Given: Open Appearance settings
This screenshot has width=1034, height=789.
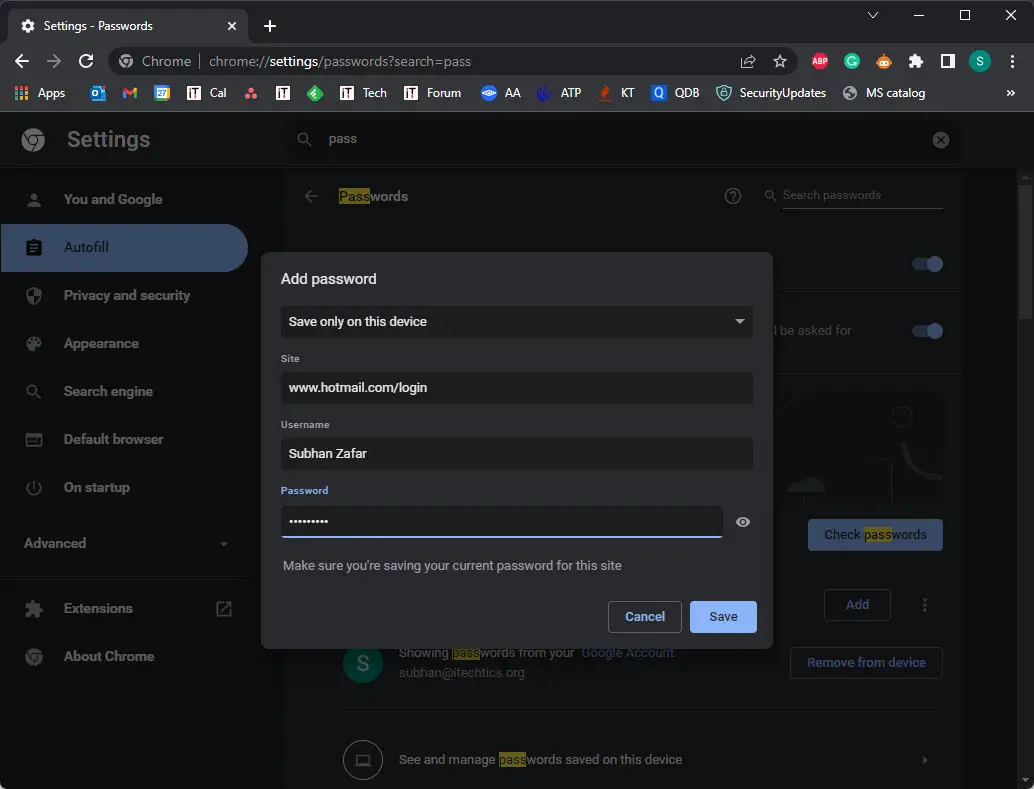Looking at the screenshot, I should 125,344.
